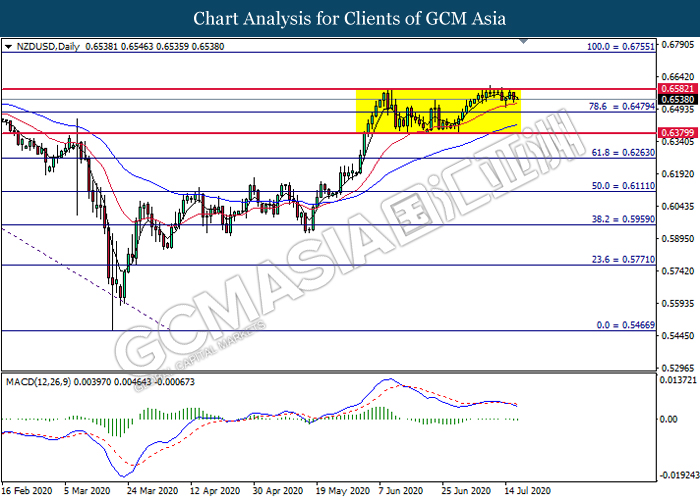700x500 pixels.
Task: Click the 0.60435 price axis value
Action: [x=678, y=206]
